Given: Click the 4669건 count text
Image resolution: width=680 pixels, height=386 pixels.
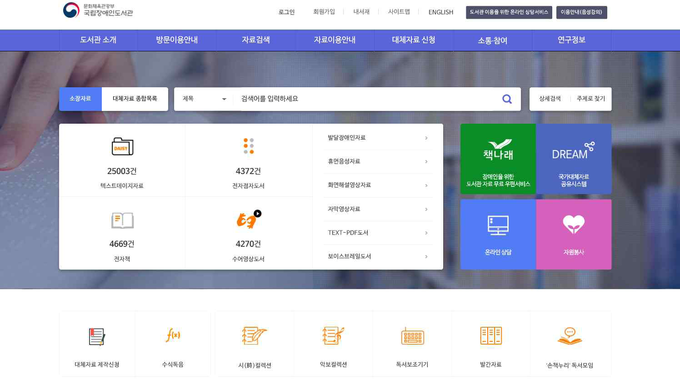Looking at the screenshot, I should coord(122,244).
